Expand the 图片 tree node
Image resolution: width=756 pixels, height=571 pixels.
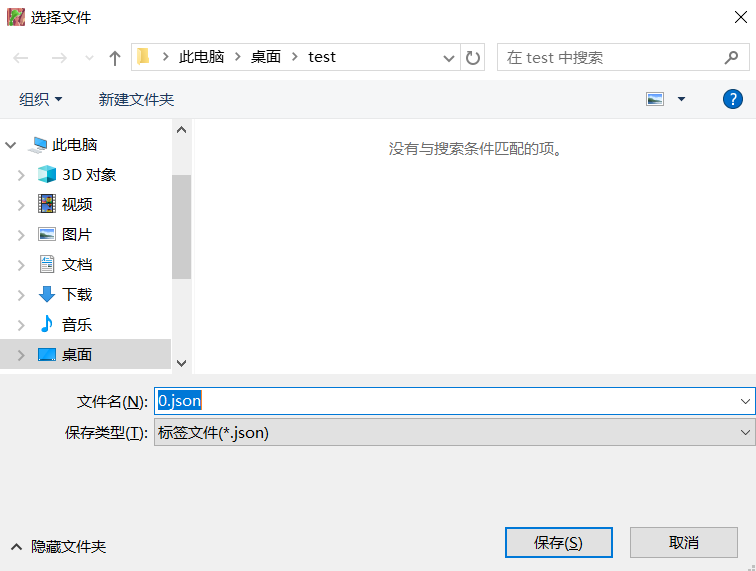click(x=21, y=235)
